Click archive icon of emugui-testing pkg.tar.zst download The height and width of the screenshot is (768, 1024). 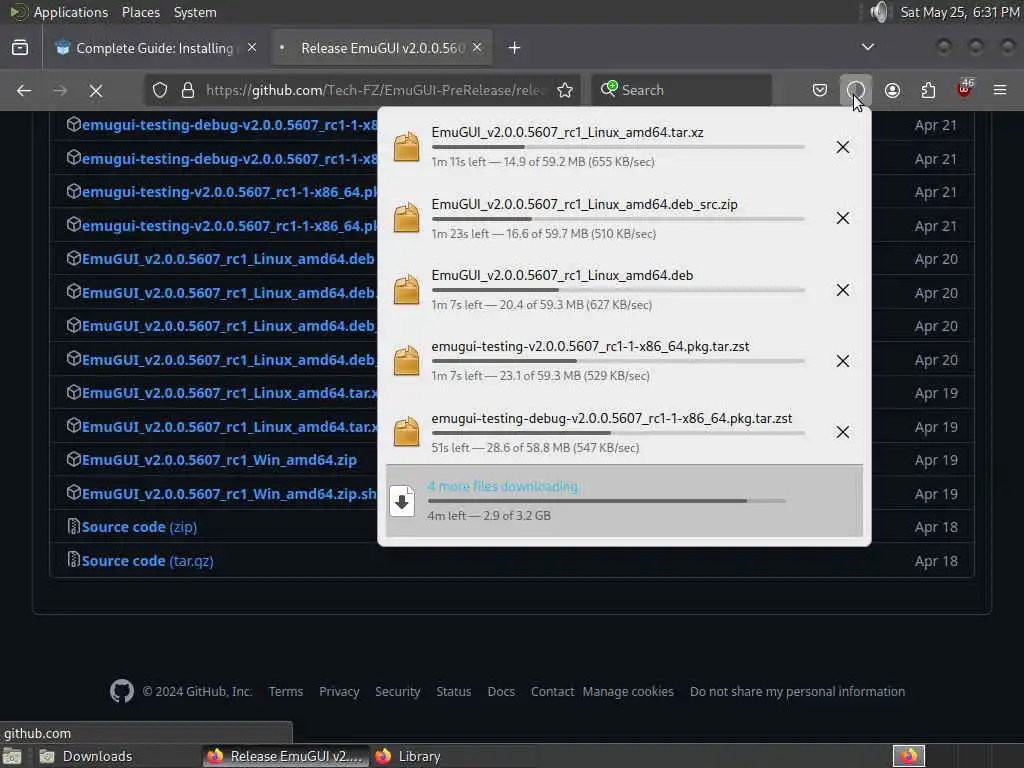pyautogui.click(x=406, y=361)
